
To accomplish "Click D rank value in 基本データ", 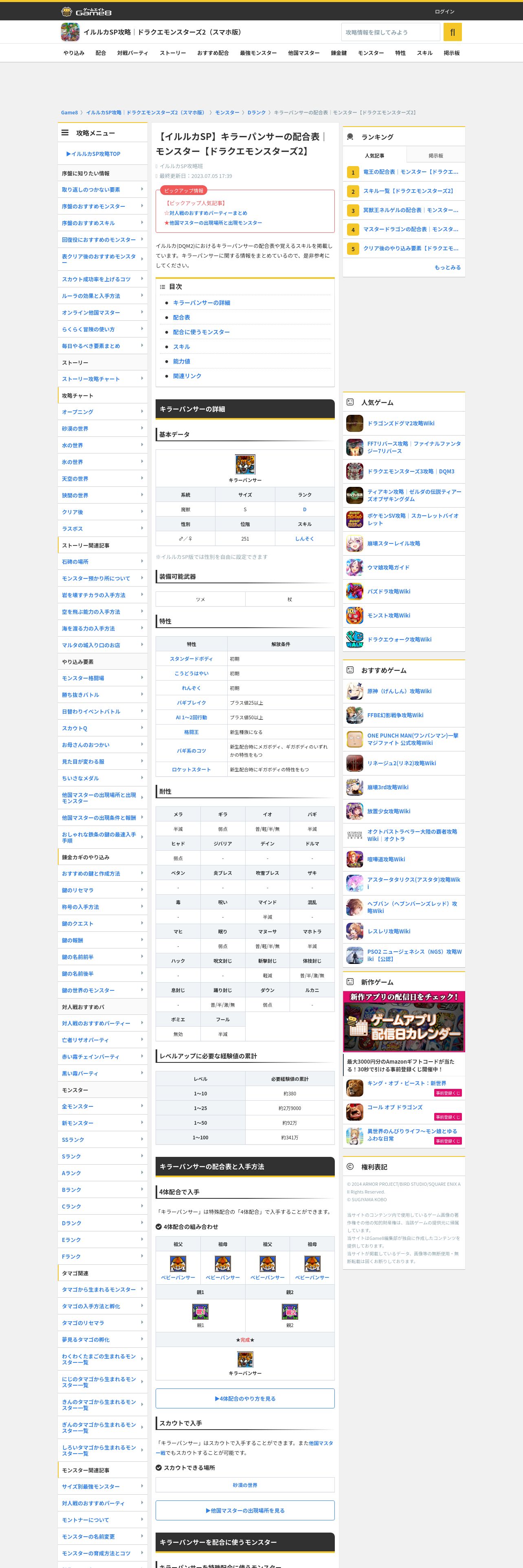I will [304, 510].
